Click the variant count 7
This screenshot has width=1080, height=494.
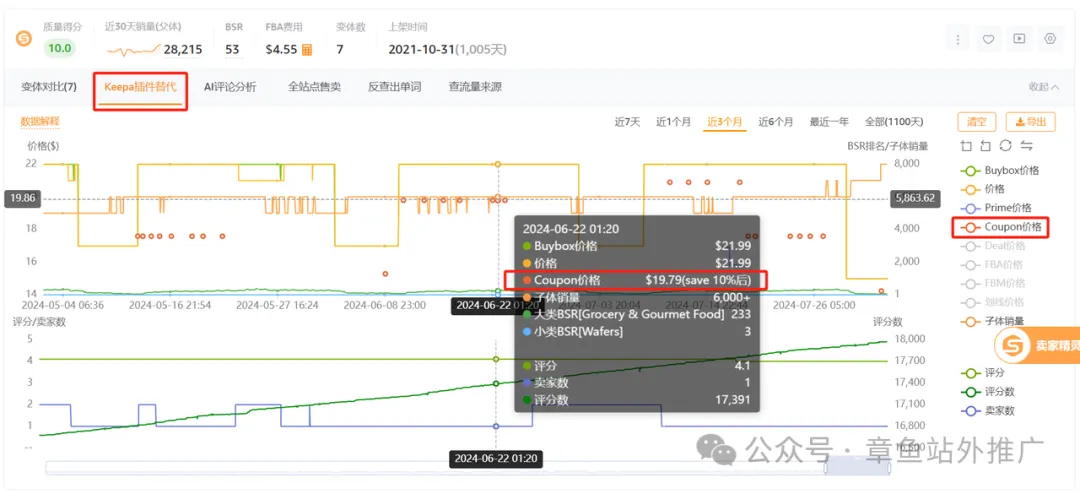click(340, 50)
